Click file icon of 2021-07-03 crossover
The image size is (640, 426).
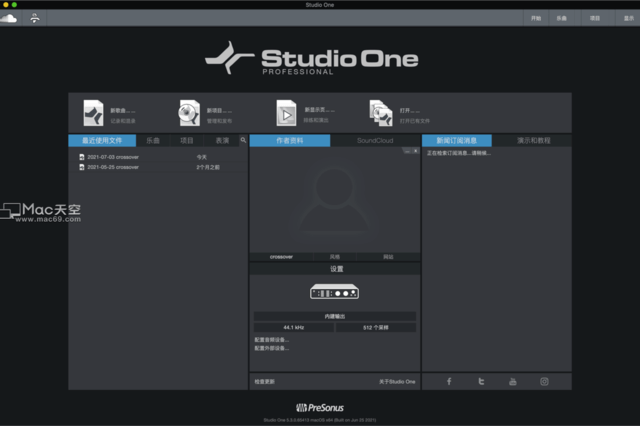point(82,157)
